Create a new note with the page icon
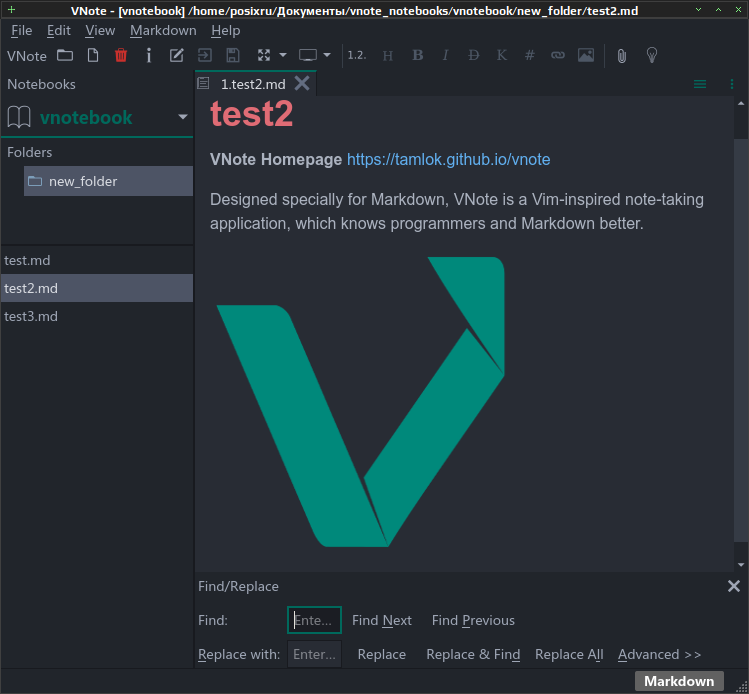The image size is (749, 694). tap(93, 55)
